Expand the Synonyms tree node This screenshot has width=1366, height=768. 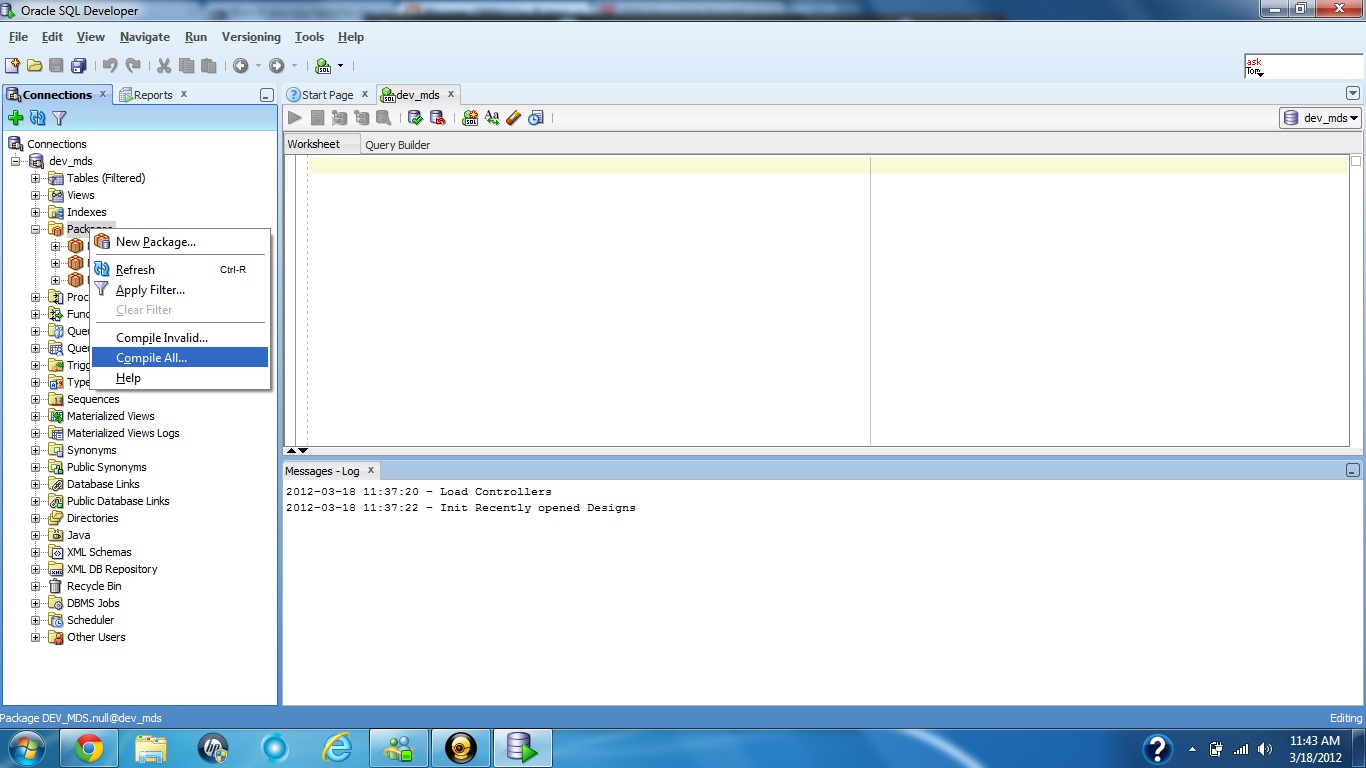tap(36, 450)
